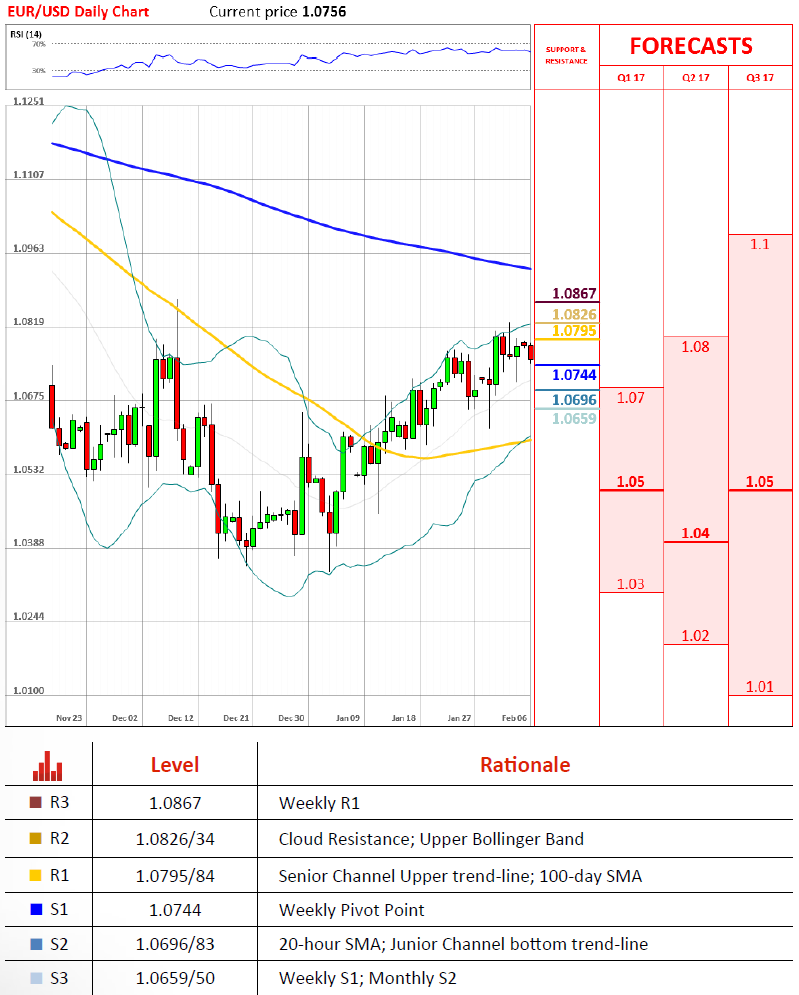Viewport: 799px width, 995px height.
Task: Click the 1.0100 price axis label
Action: click(29, 690)
